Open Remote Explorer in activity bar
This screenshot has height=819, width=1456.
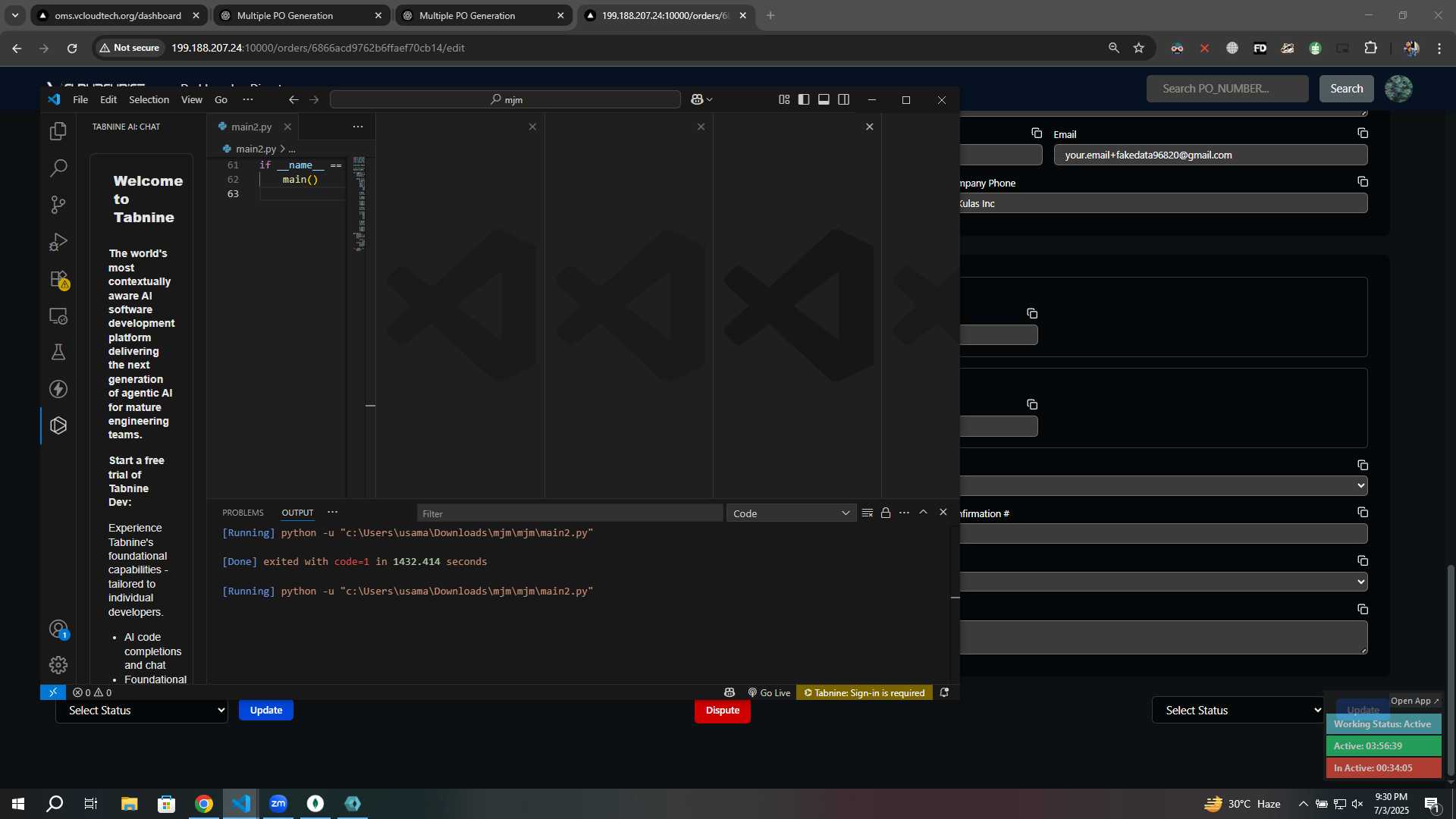(x=58, y=315)
